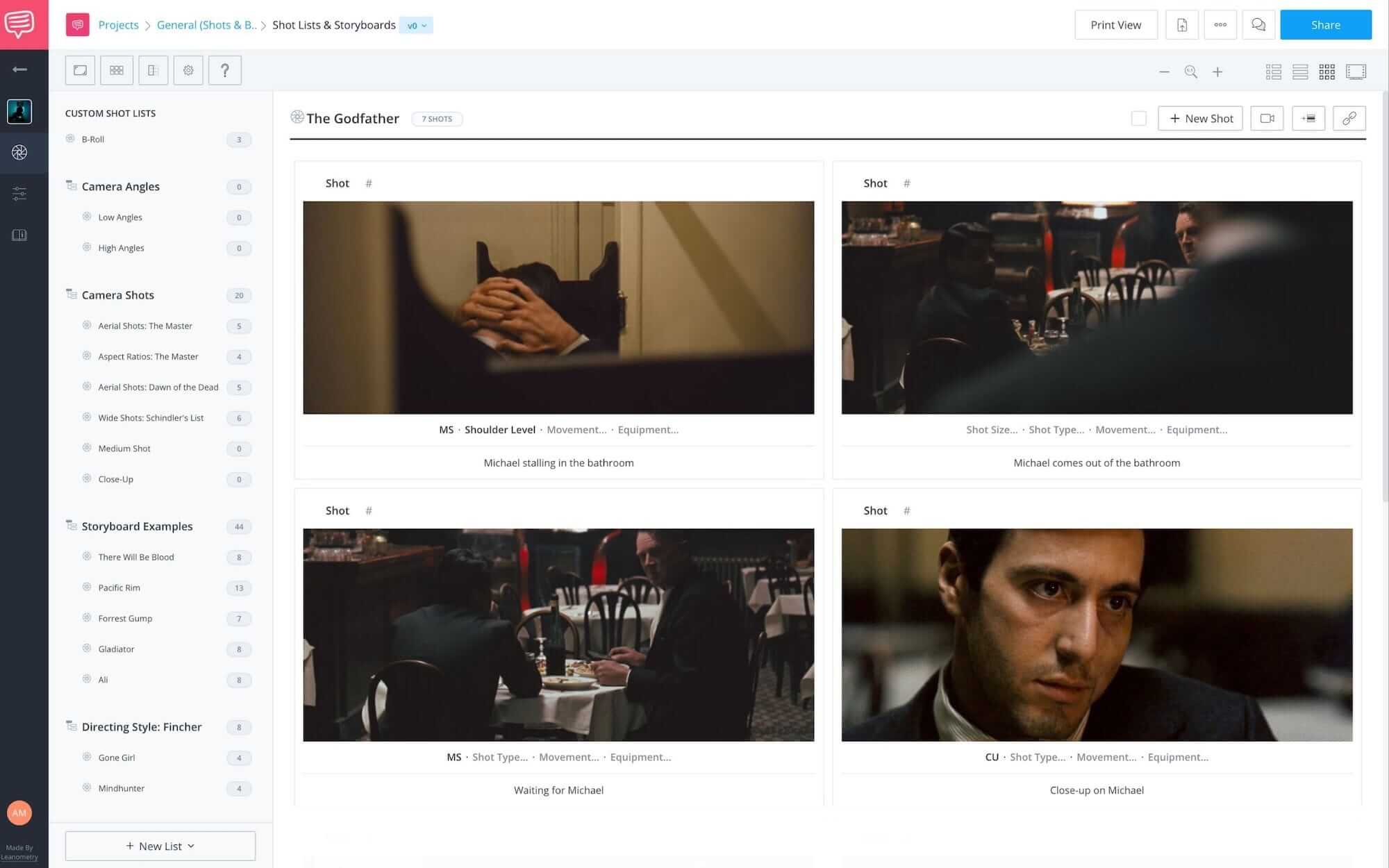The image size is (1389, 868).
Task: Click the New Shot button
Action: (1200, 119)
